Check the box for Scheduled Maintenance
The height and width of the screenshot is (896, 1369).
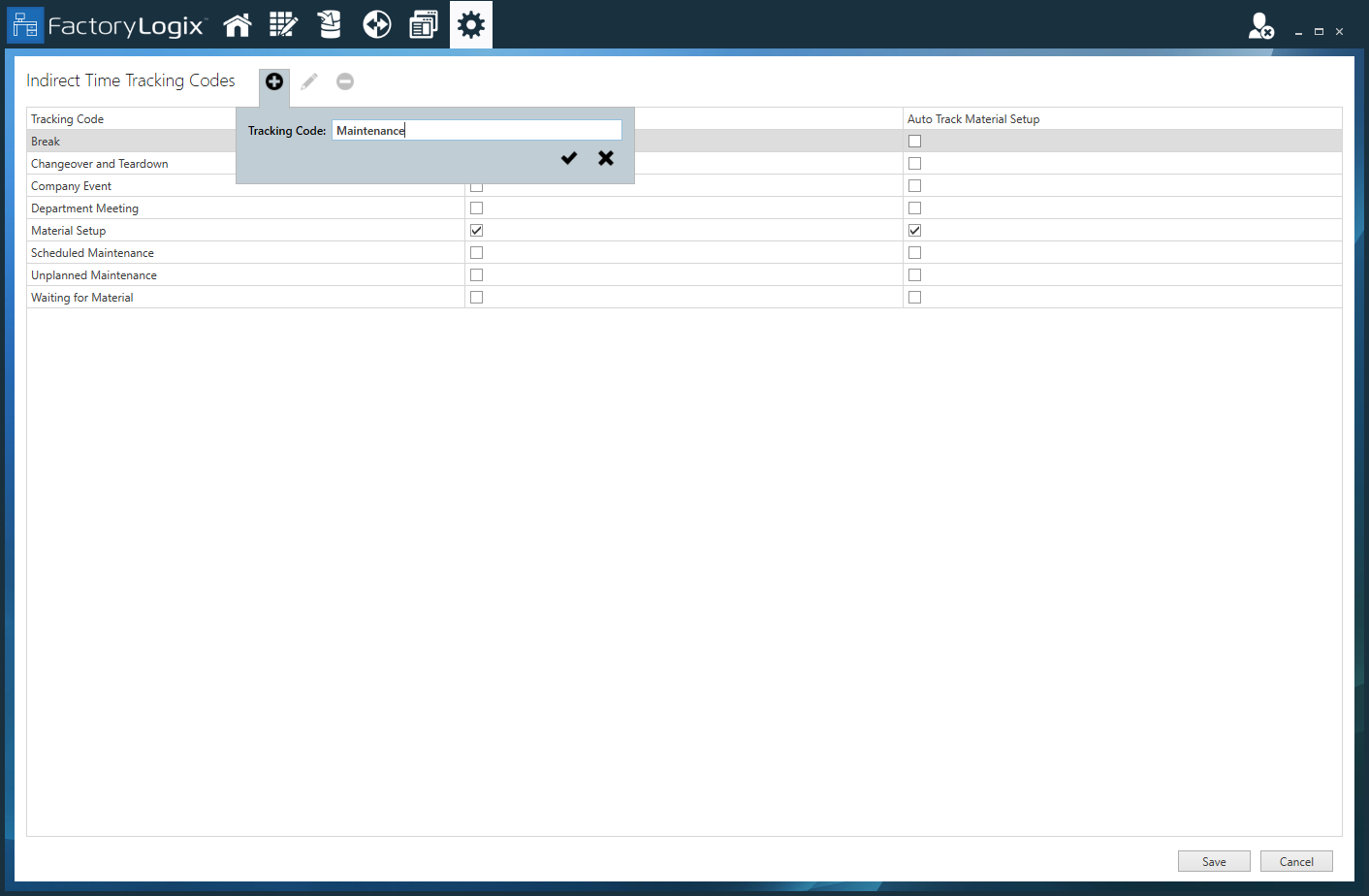(476, 252)
